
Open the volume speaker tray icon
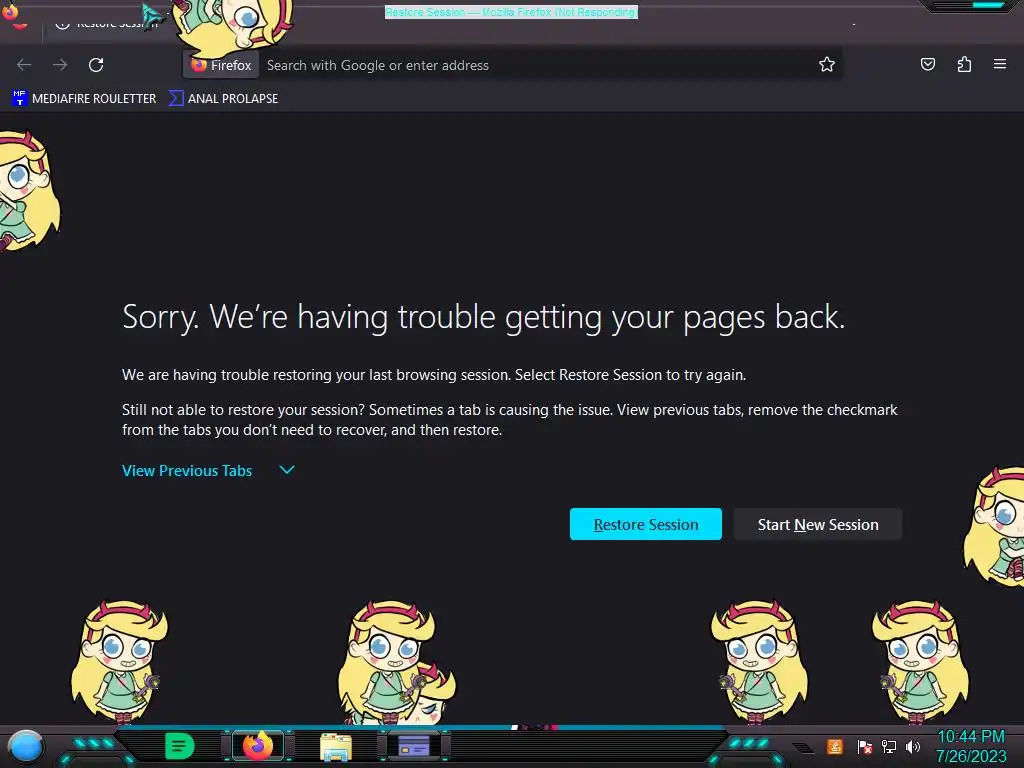point(913,747)
